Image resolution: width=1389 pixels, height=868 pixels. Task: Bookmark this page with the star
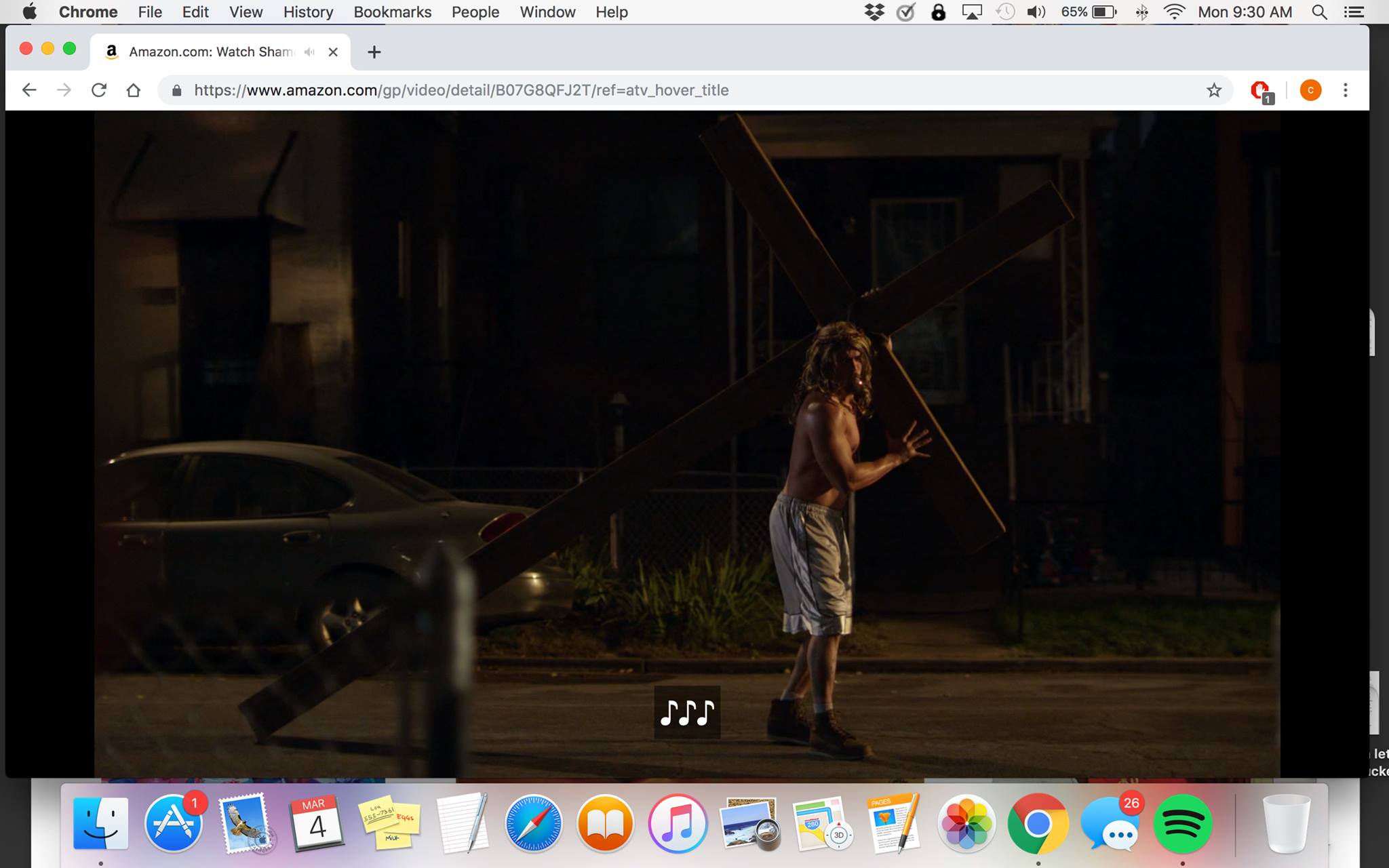(x=1214, y=90)
